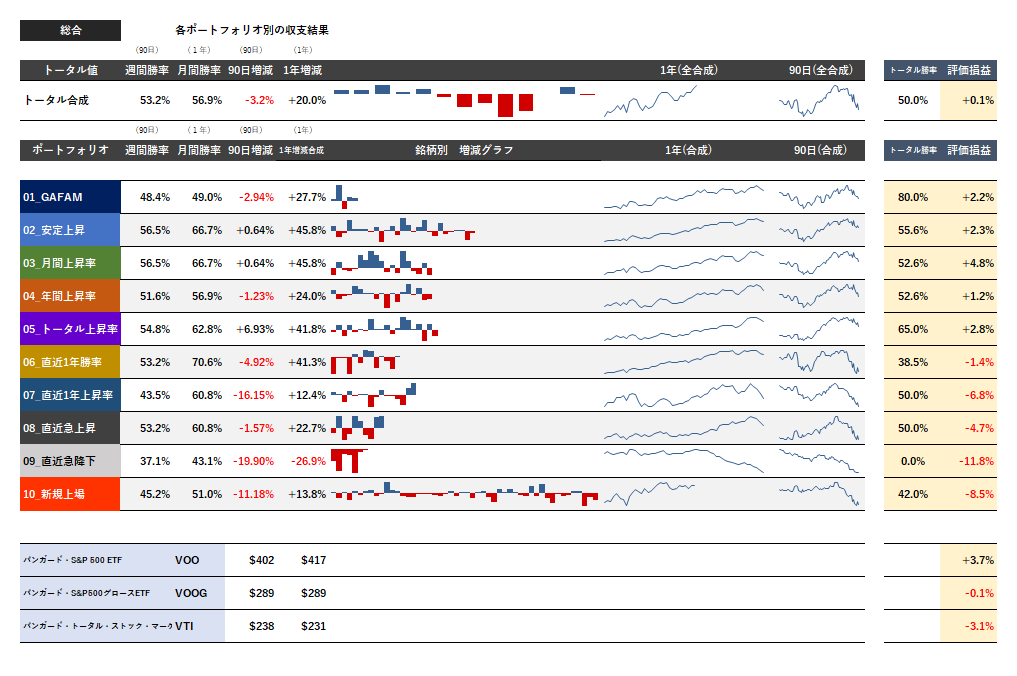The width and height of the screenshot is (1017, 676).
Task: Select トータル合成 90-day change -3.2%
Action: point(259,100)
